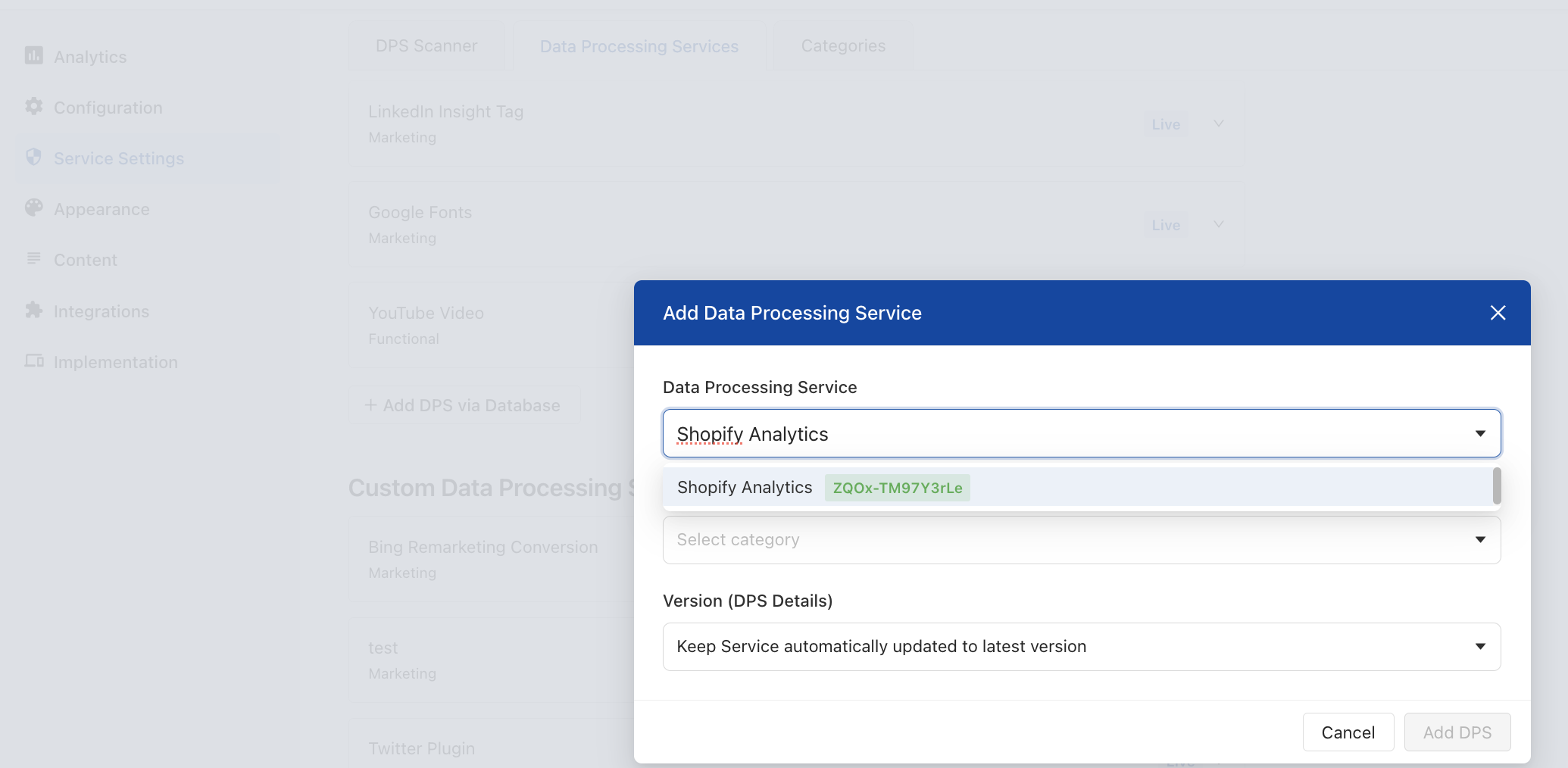
Task: Click the Add DPS via Database button
Action: click(464, 405)
